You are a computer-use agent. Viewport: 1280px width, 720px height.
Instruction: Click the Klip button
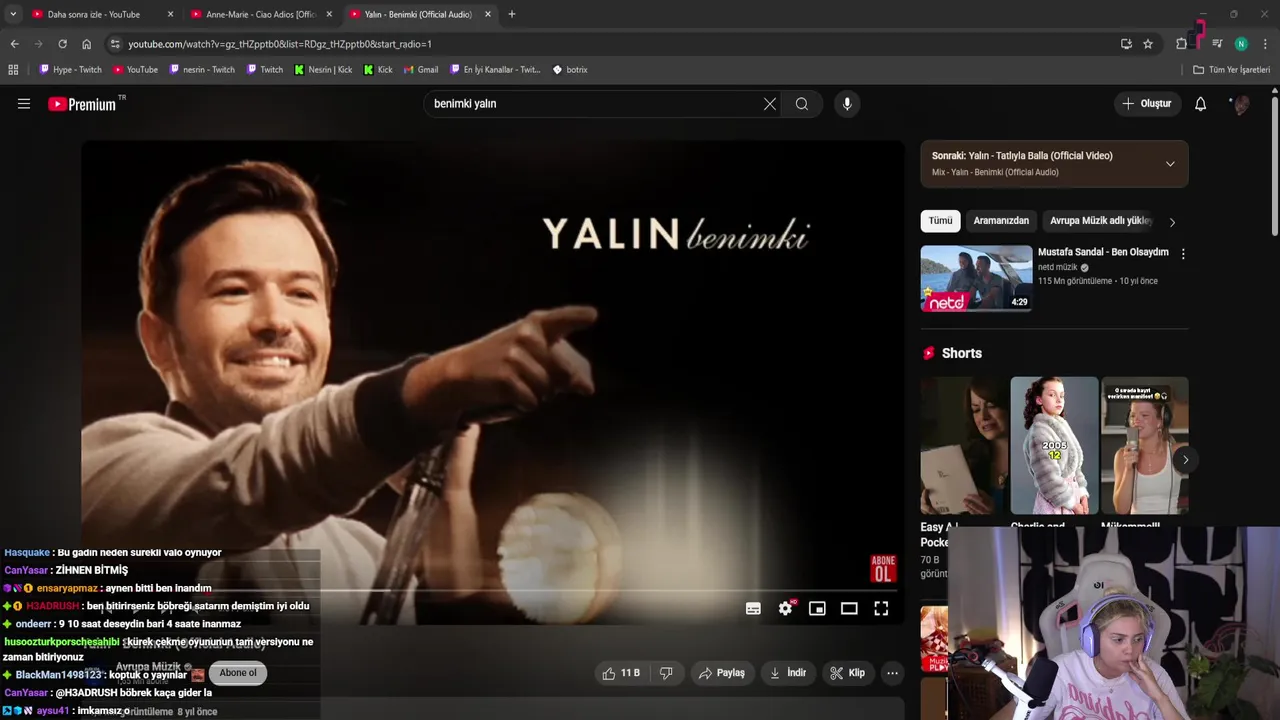(847, 673)
